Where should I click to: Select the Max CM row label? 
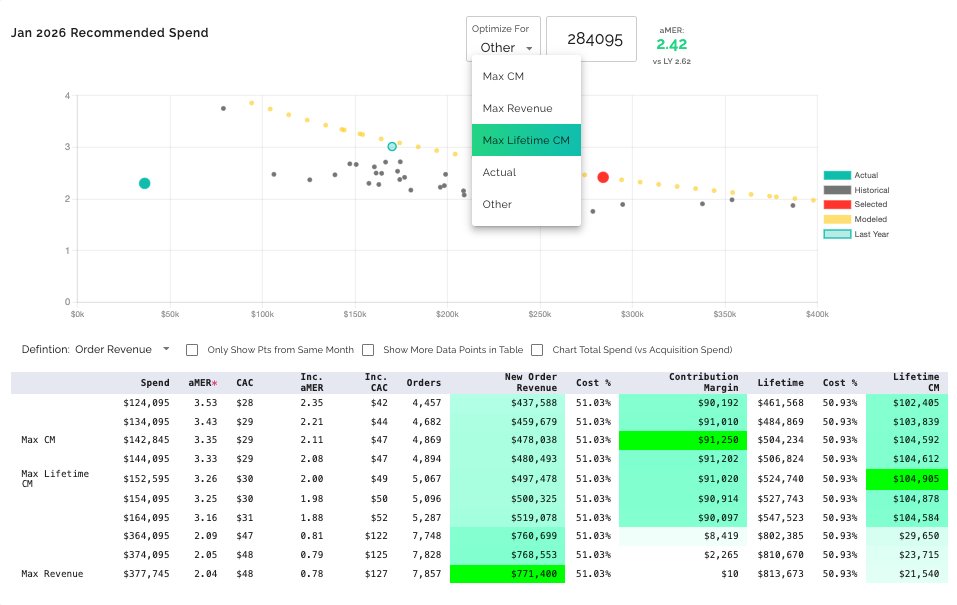click(x=38, y=440)
